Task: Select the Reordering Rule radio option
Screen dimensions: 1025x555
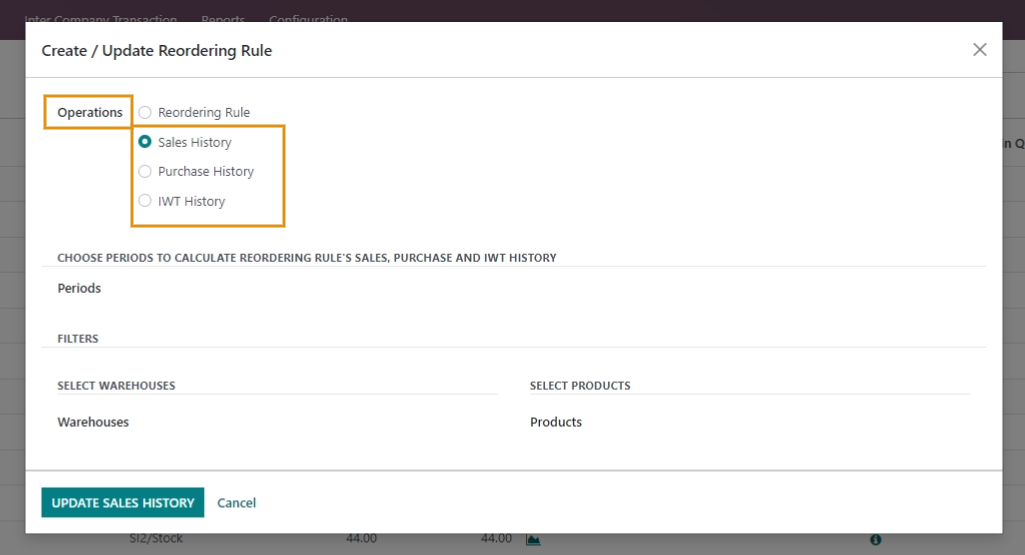Action: pyautogui.click(x=144, y=112)
